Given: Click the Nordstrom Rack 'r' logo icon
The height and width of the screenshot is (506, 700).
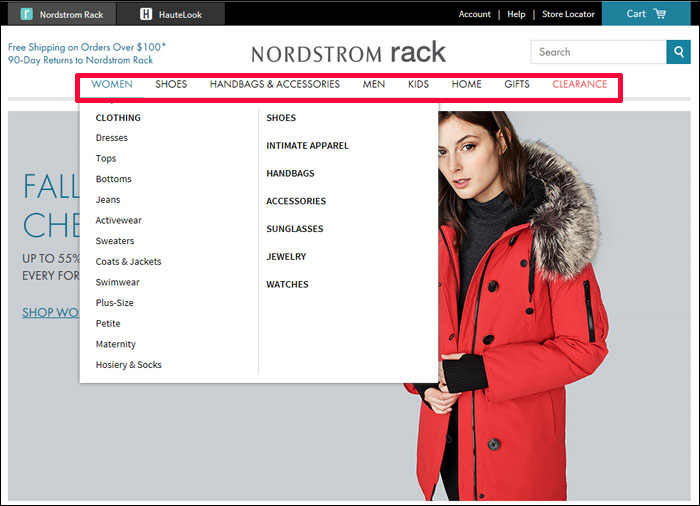Looking at the screenshot, I should coord(27,14).
